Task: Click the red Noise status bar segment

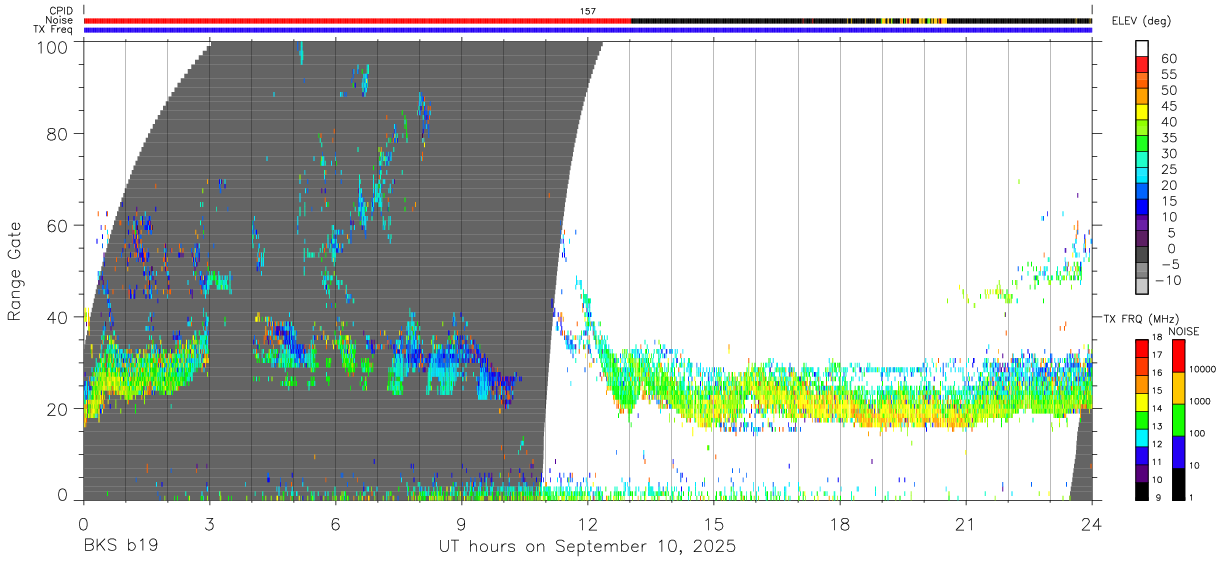Action: 357,20
